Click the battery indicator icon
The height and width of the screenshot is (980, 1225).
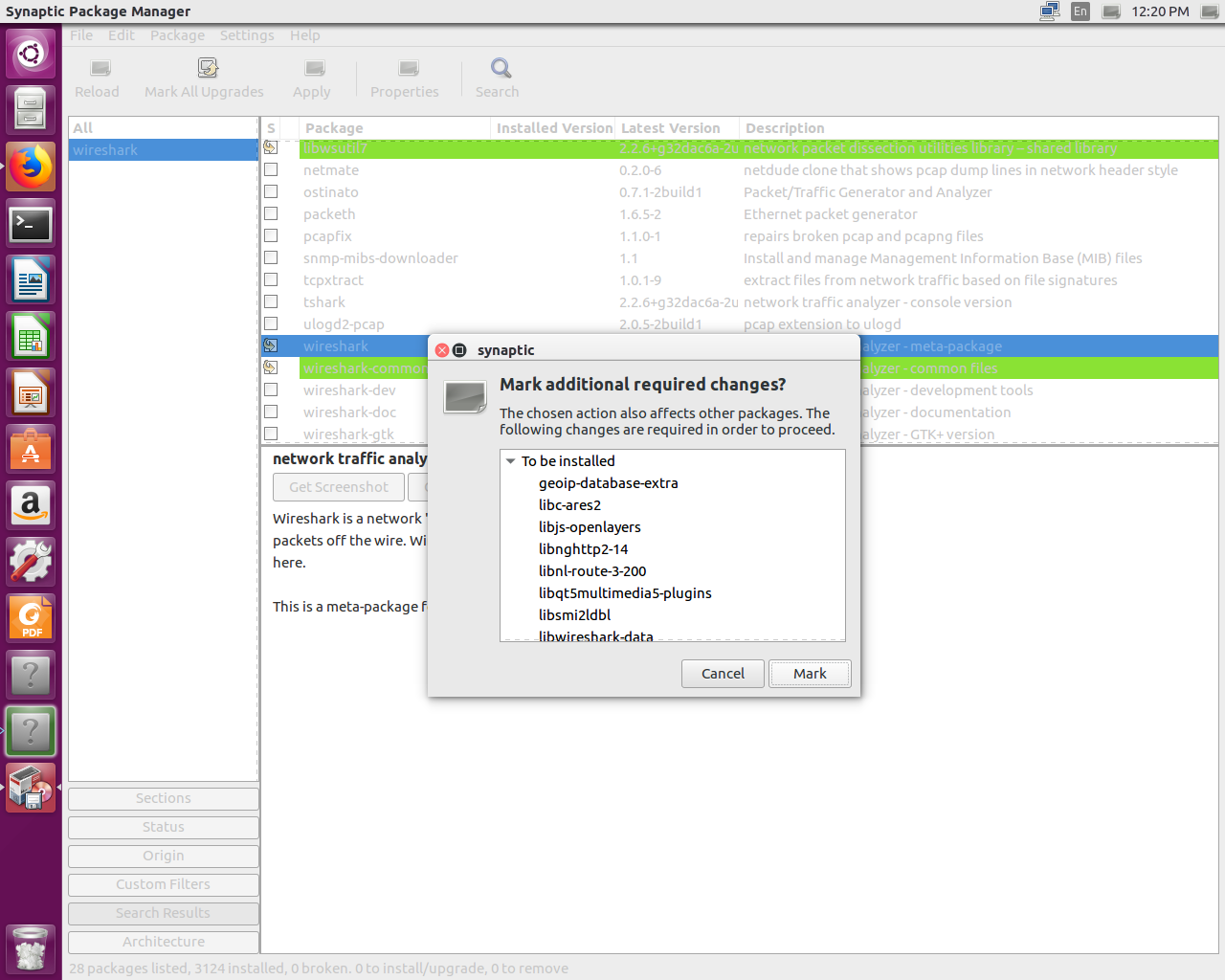(x=1111, y=11)
